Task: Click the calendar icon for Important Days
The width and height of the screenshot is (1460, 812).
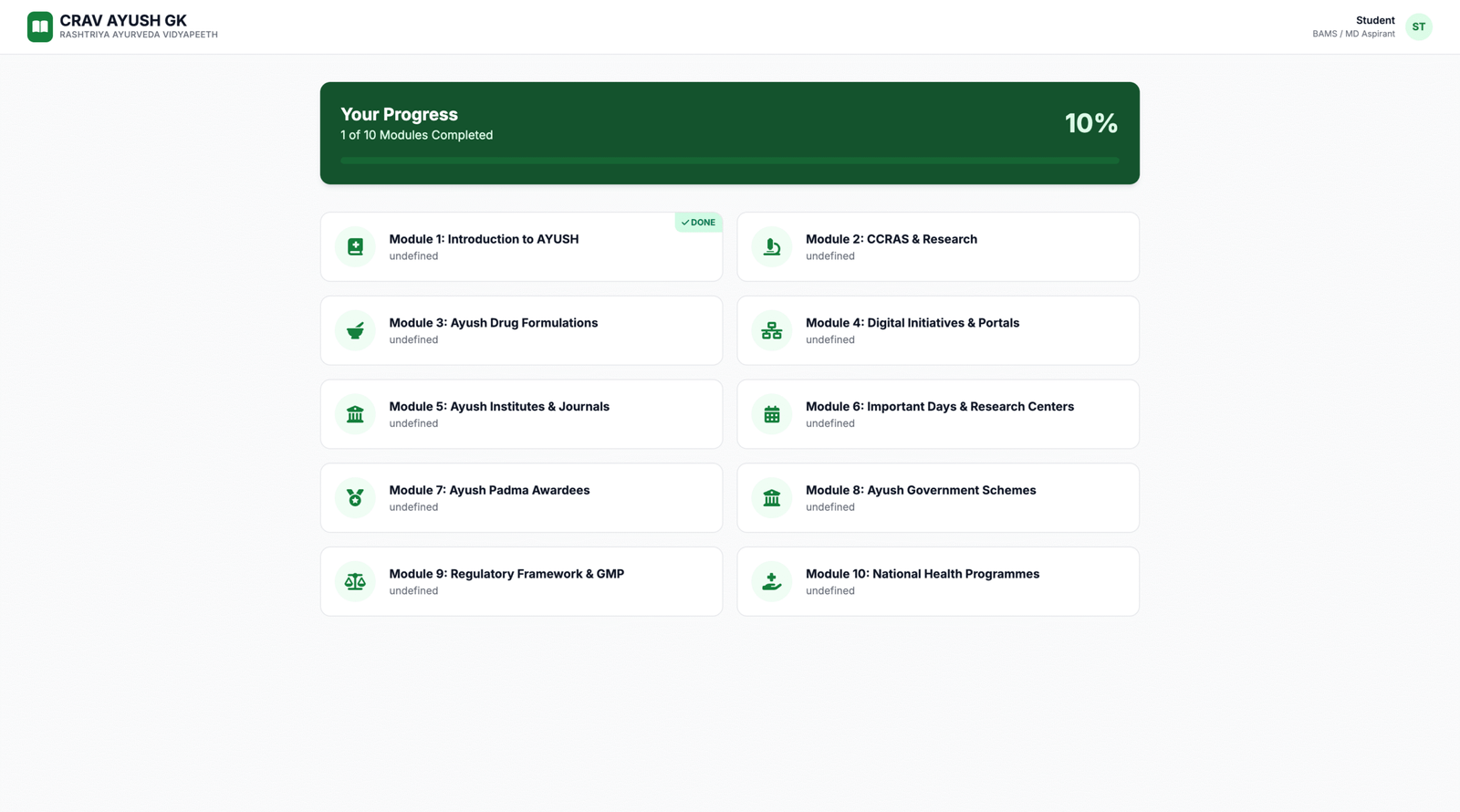Action: (x=771, y=414)
